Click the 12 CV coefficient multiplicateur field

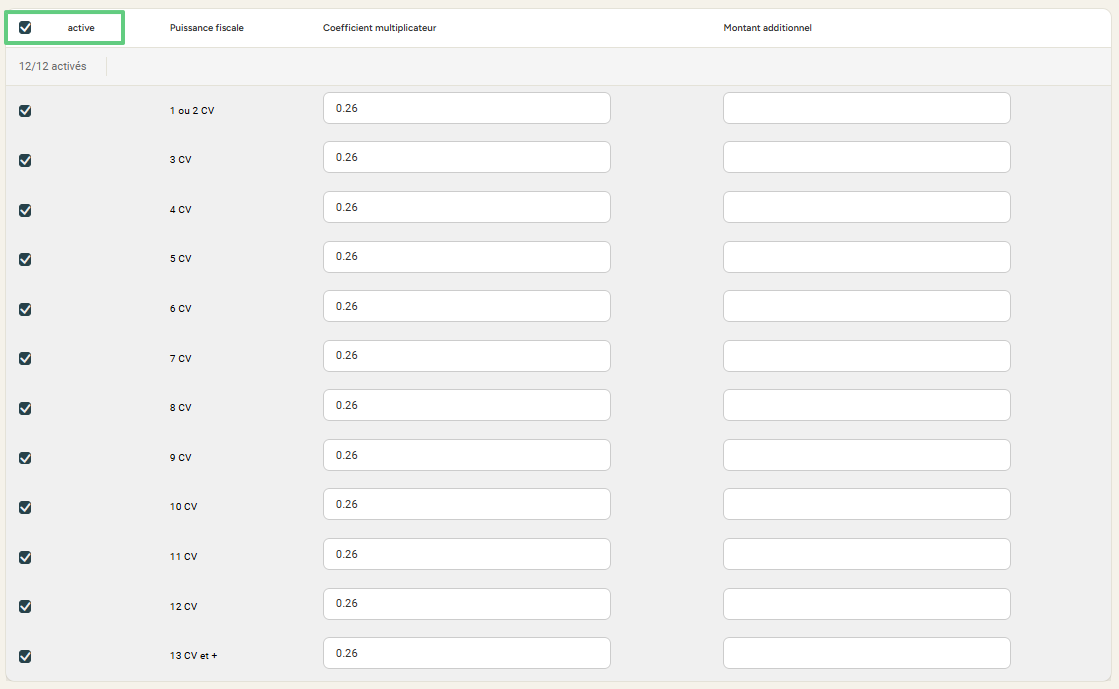pos(467,603)
